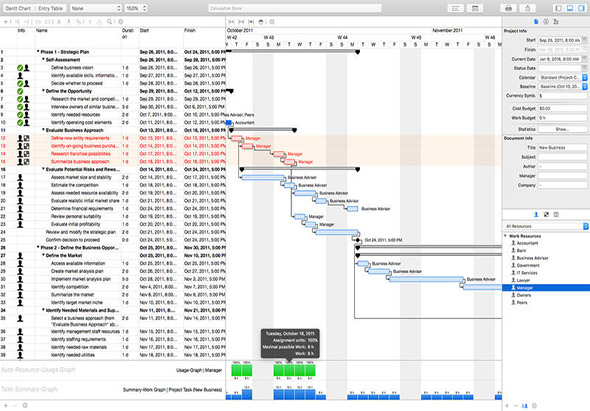Click the first Gantt toolbar arrow icon
This screenshot has height=411, width=590.
pos(231,22)
